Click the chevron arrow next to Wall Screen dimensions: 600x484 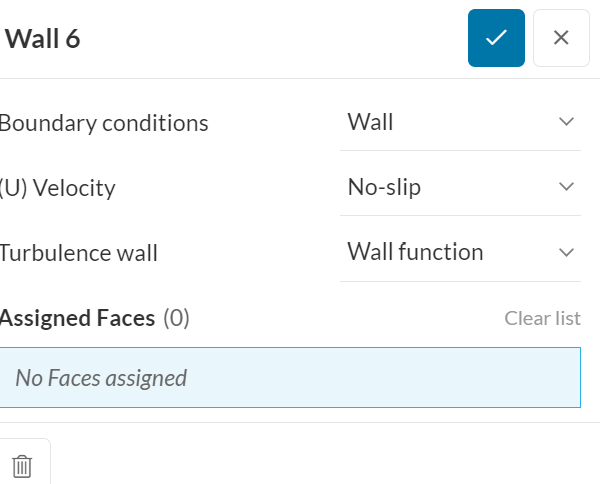[x=566, y=122]
